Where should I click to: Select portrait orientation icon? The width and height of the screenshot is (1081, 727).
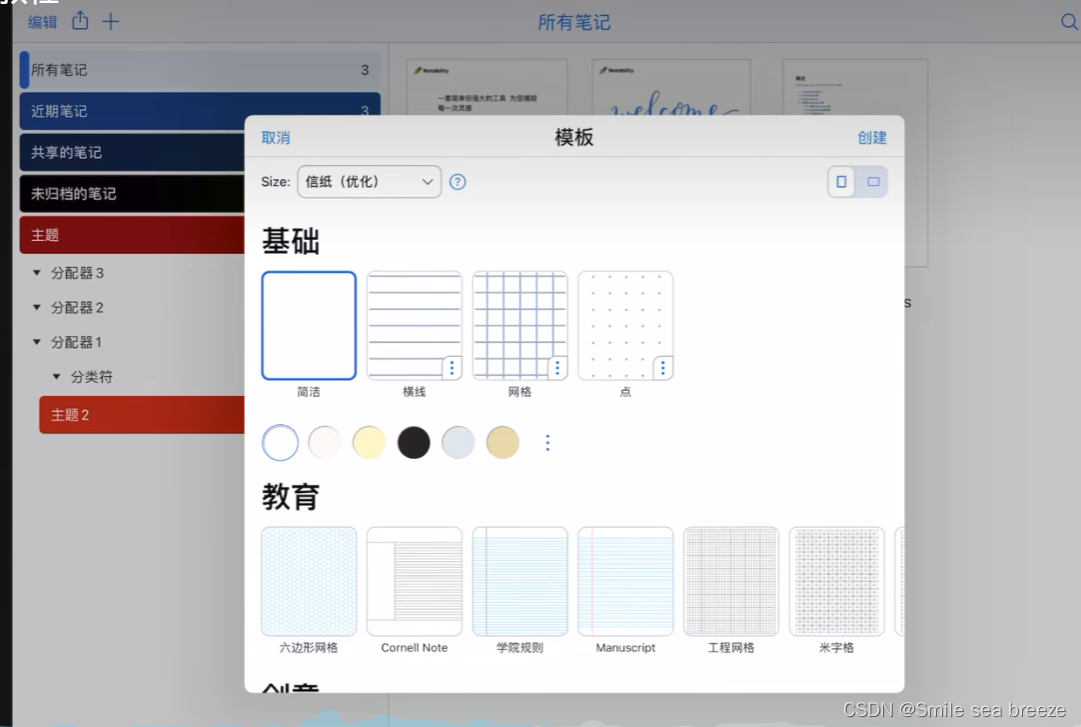[x=841, y=182]
